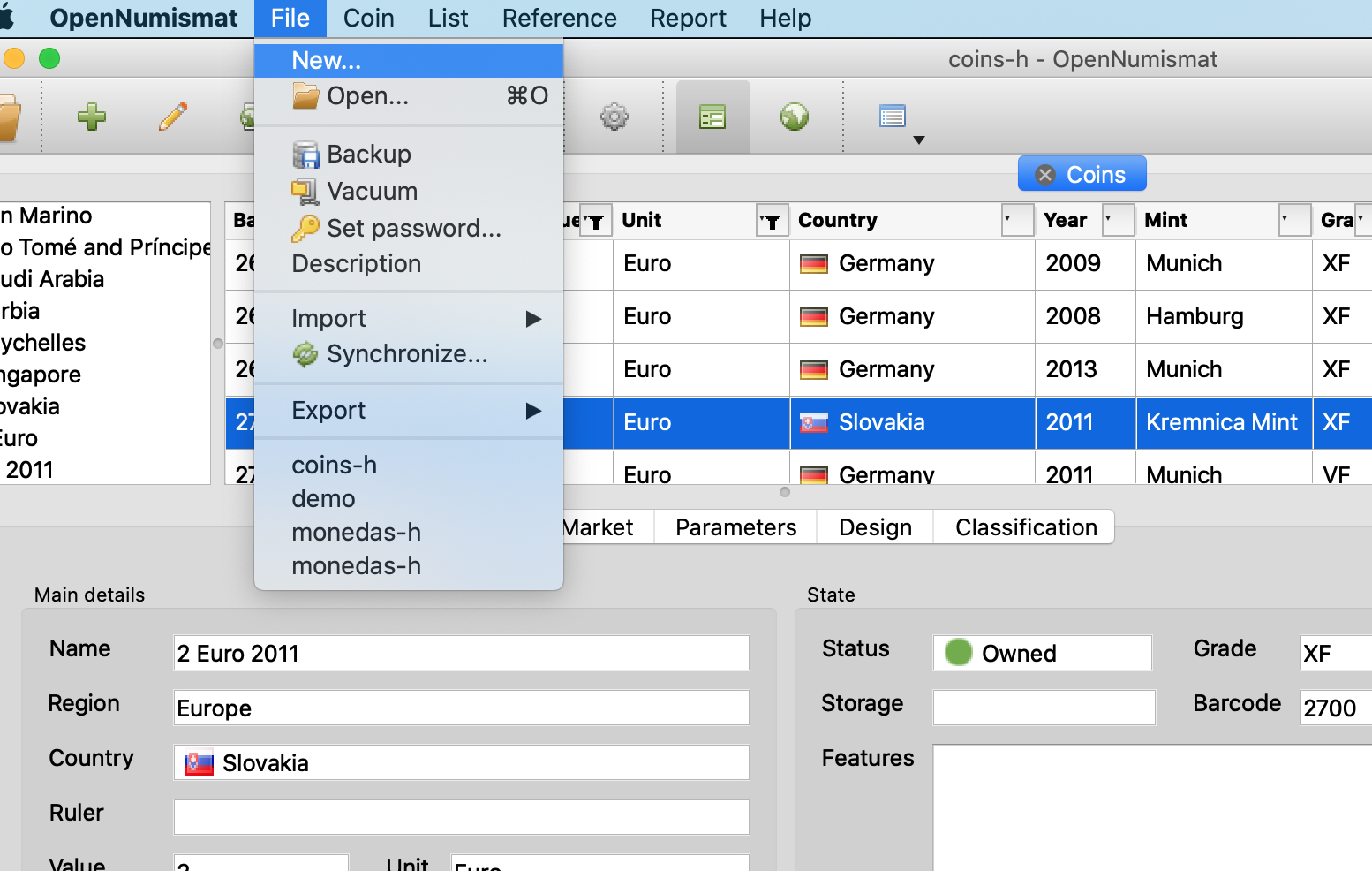
Task: Click the list columns toolbar icon
Action: (x=893, y=116)
